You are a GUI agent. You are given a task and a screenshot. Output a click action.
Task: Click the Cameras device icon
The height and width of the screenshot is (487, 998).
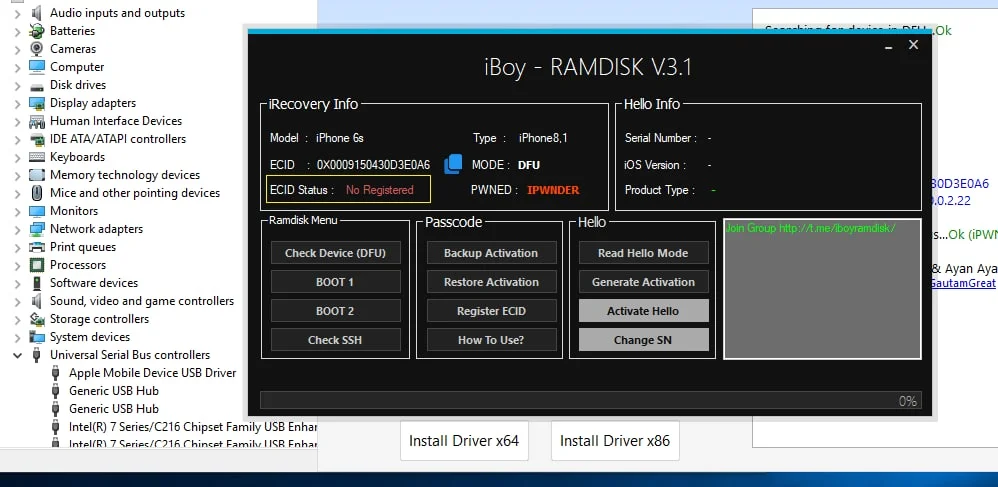click(37, 49)
